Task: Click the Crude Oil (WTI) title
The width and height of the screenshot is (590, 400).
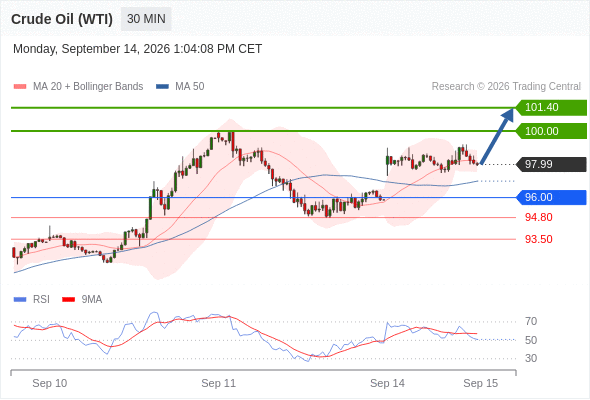Action: (62, 19)
